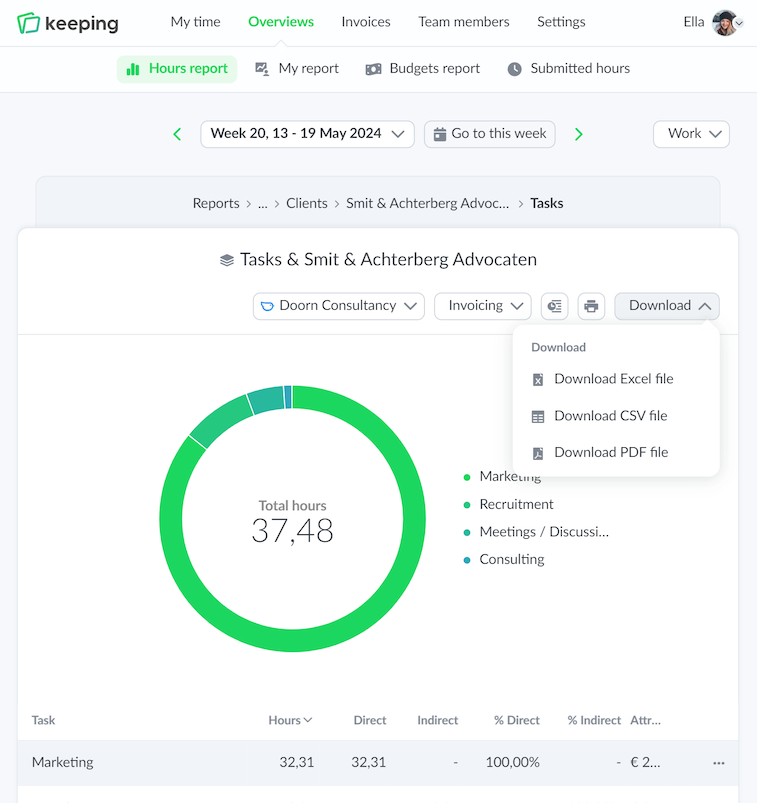
Task: Click the Indirect column header
Action: click(437, 720)
